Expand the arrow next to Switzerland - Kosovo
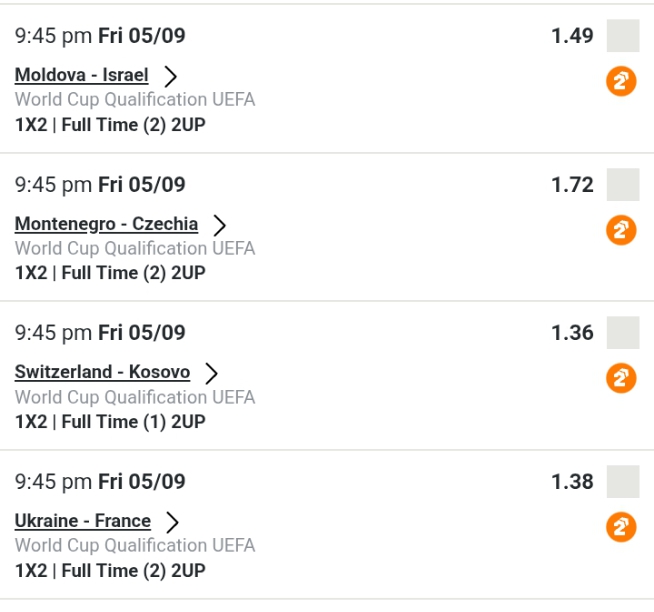The height and width of the screenshot is (612, 654). pos(211,373)
